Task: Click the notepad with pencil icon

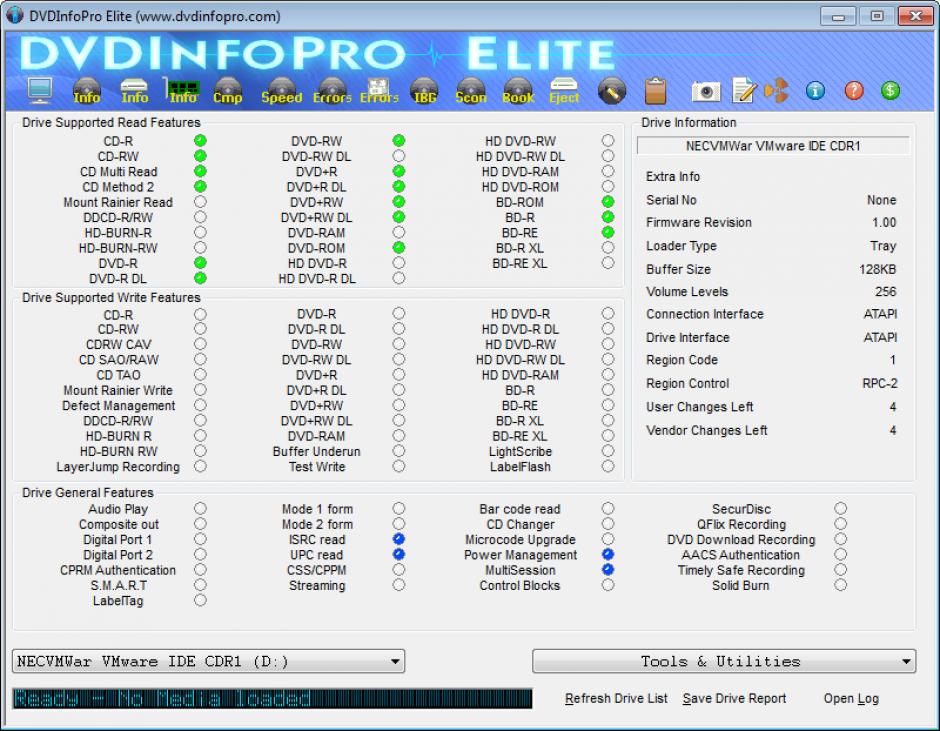Action: [x=744, y=91]
